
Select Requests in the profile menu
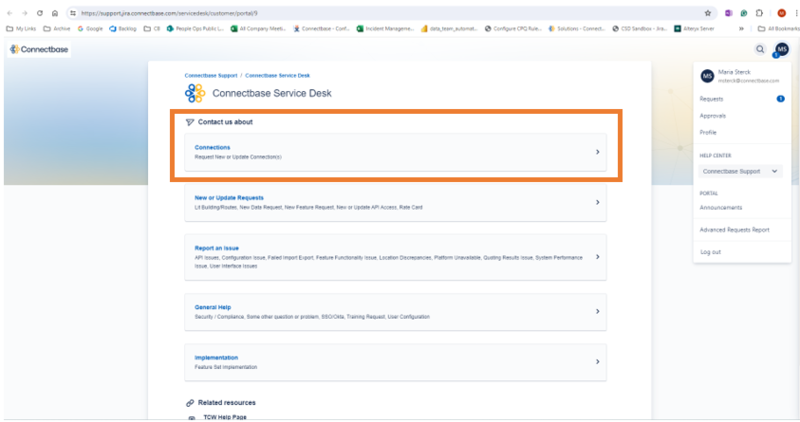click(712, 99)
